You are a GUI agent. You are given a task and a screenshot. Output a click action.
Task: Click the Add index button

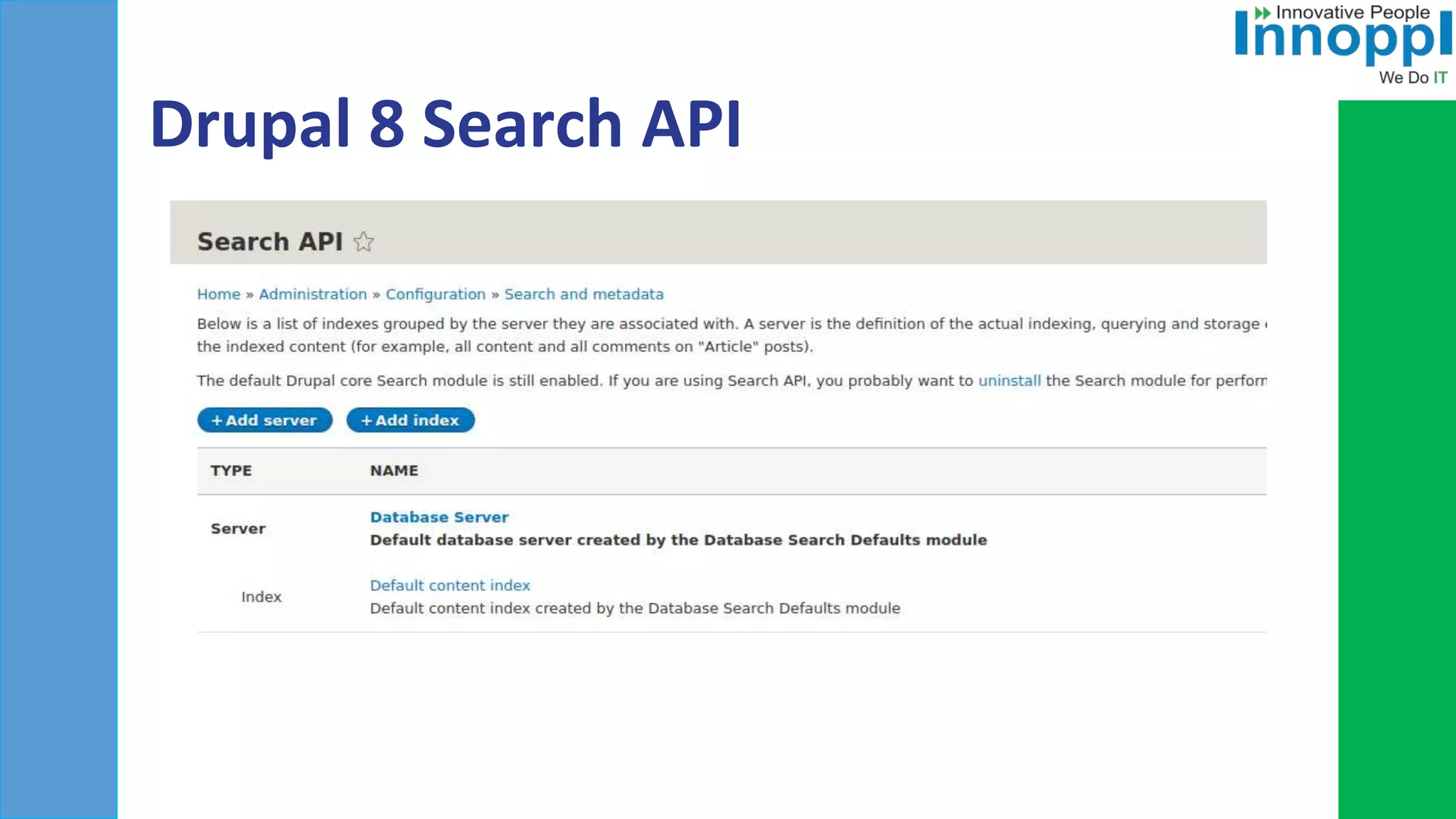click(410, 420)
